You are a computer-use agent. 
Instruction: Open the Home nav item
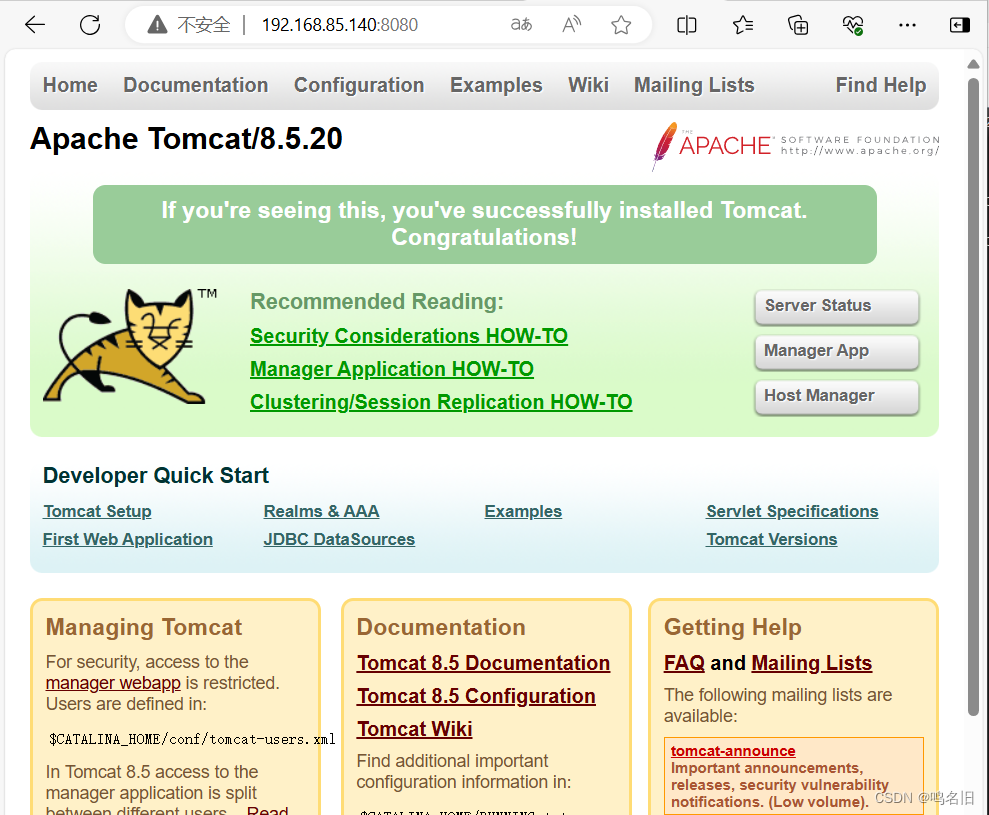(70, 85)
